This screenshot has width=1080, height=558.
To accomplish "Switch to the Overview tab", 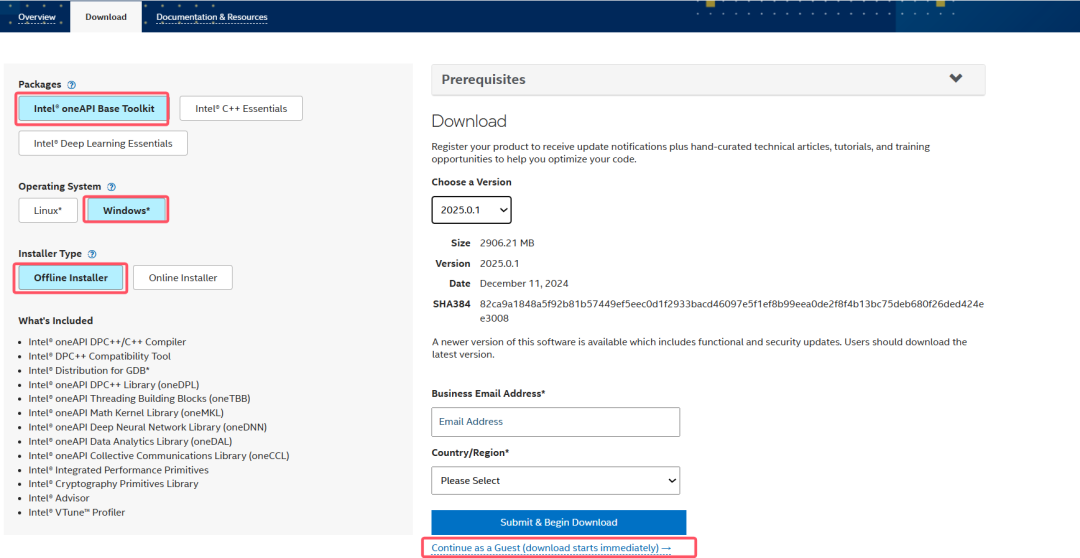I will click(x=37, y=17).
